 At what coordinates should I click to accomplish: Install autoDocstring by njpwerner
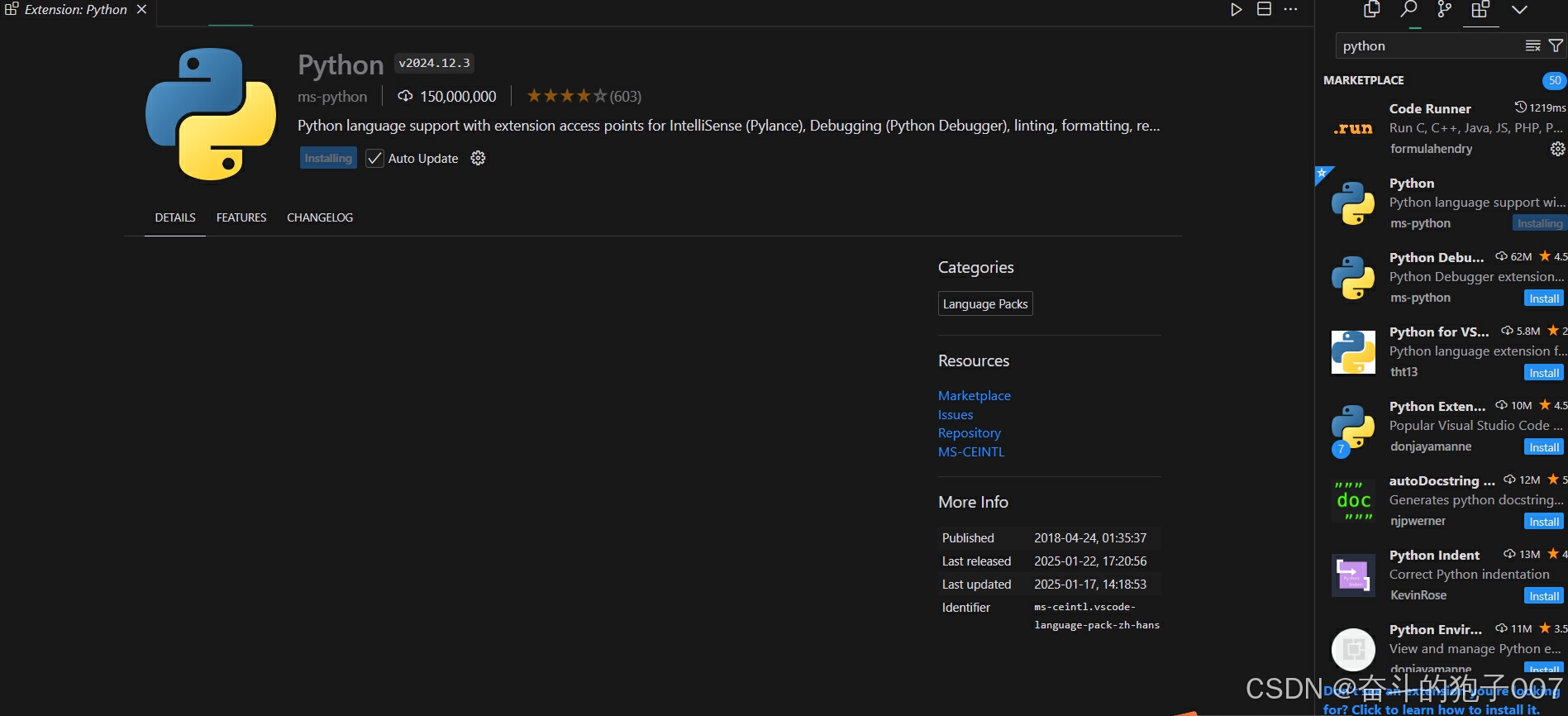click(1544, 522)
